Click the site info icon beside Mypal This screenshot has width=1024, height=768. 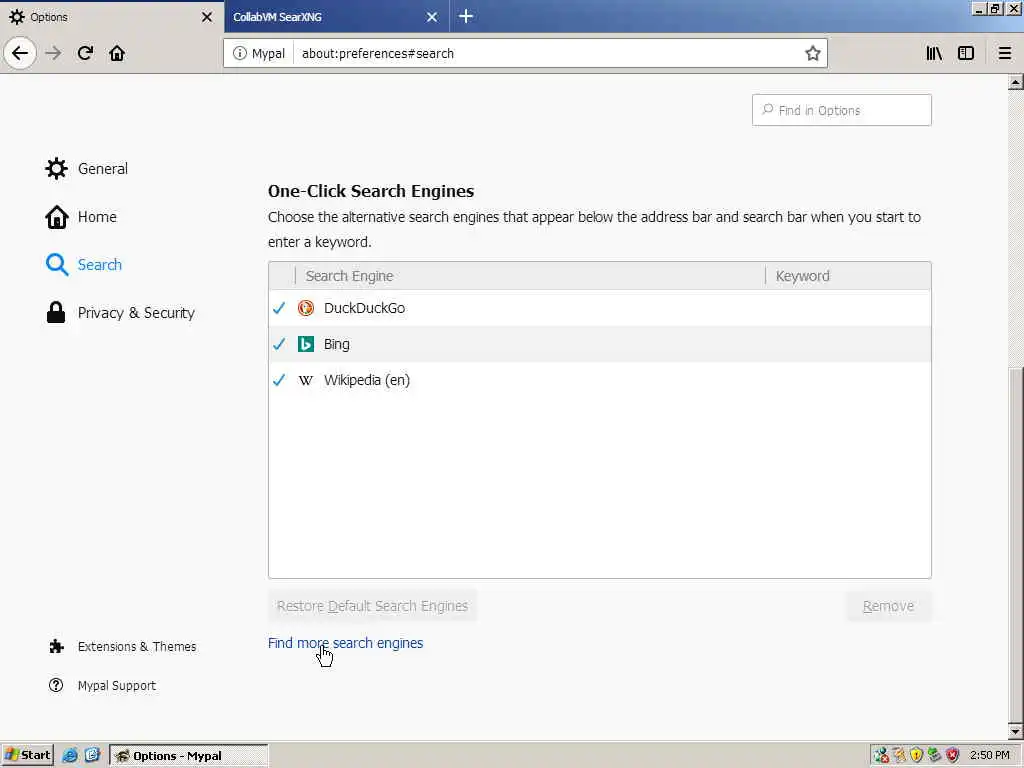click(x=240, y=53)
